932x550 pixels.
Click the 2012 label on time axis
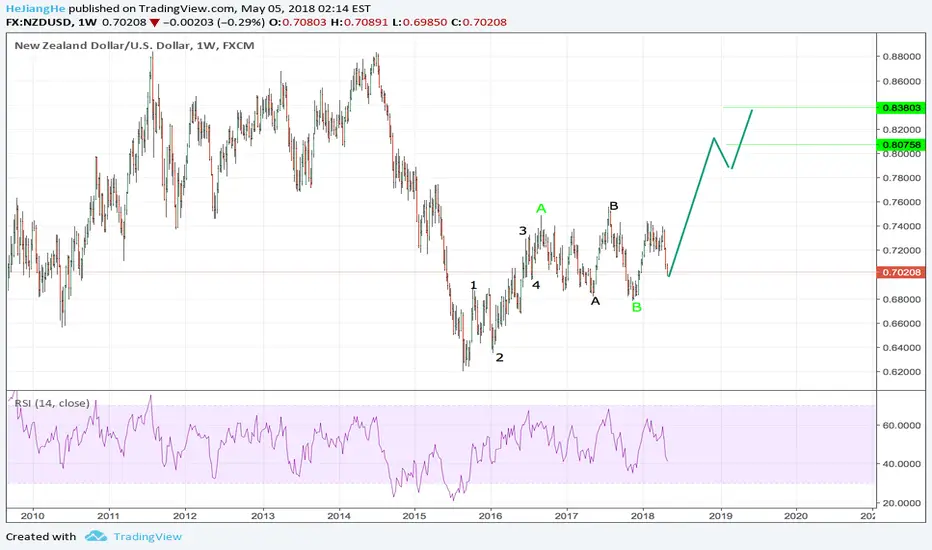(x=185, y=516)
